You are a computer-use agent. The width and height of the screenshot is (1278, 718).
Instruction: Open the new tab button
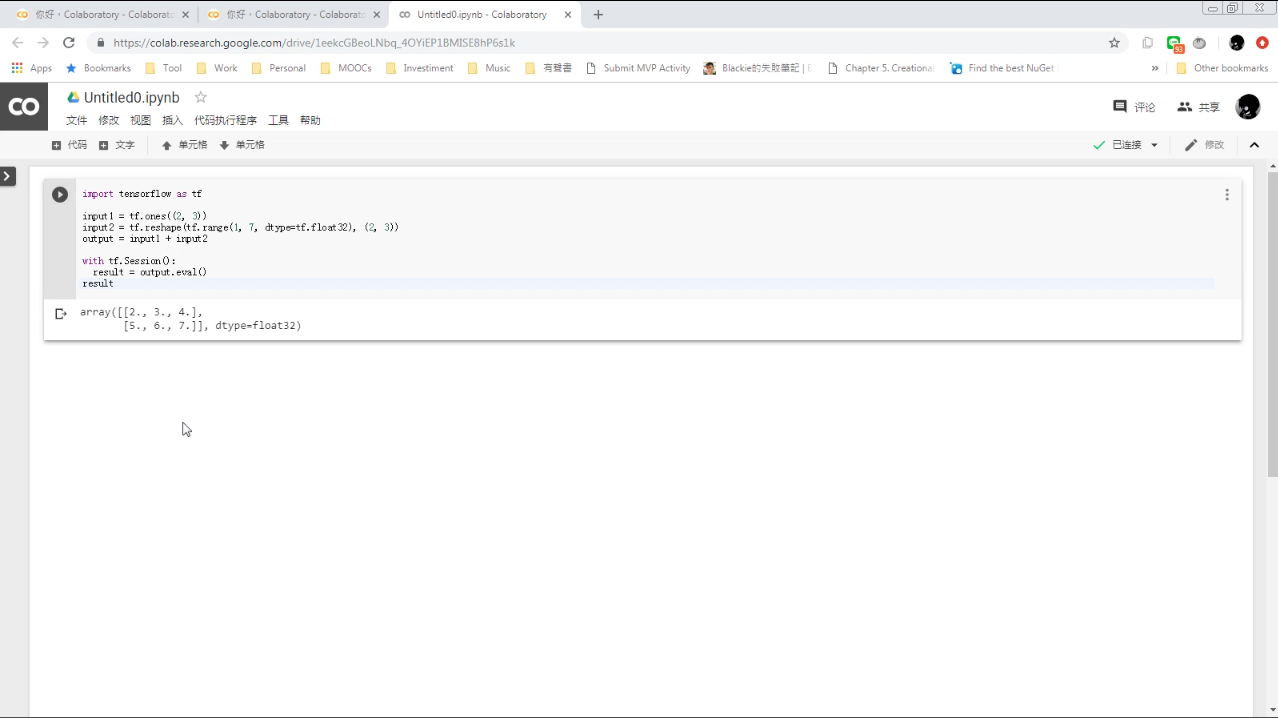point(598,15)
